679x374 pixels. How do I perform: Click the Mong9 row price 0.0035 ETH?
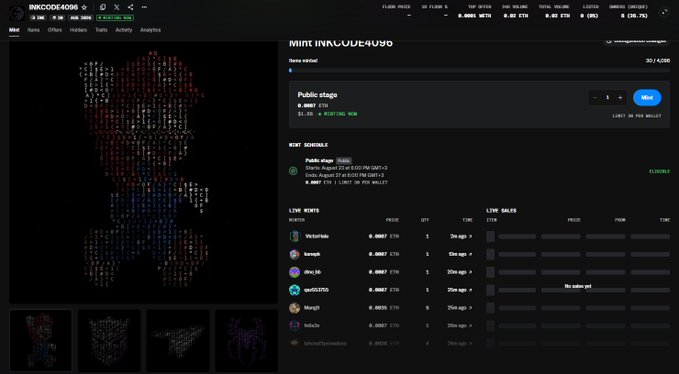coord(384,307)
